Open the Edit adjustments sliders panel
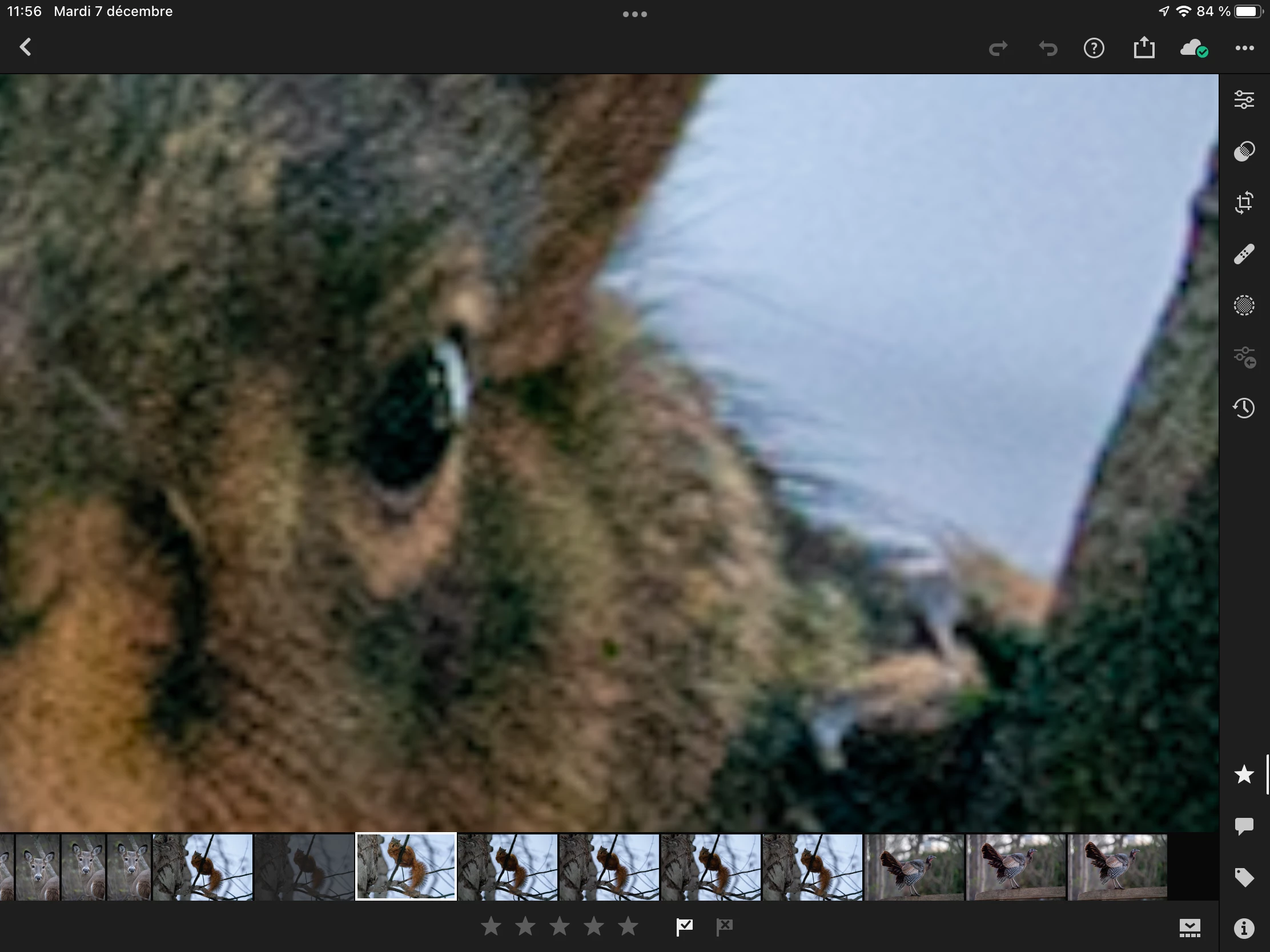 pos(1244,100)
